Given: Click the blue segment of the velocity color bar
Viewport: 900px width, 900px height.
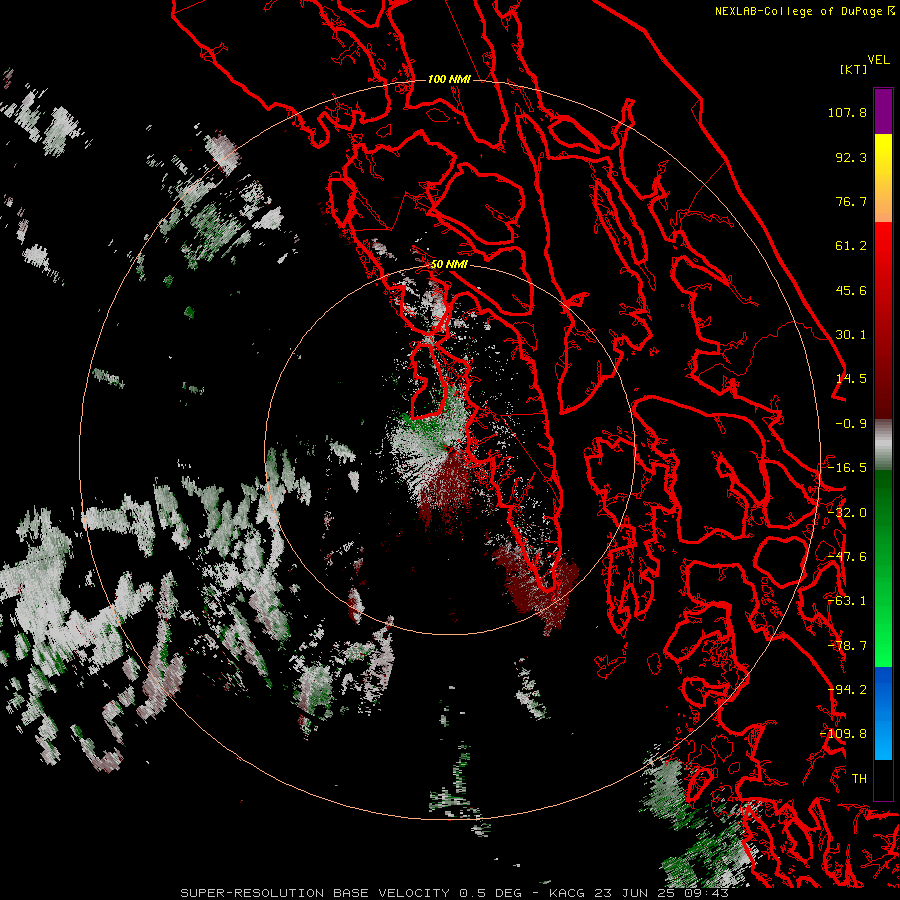Looking at the screenshot, I should [883, 713].
